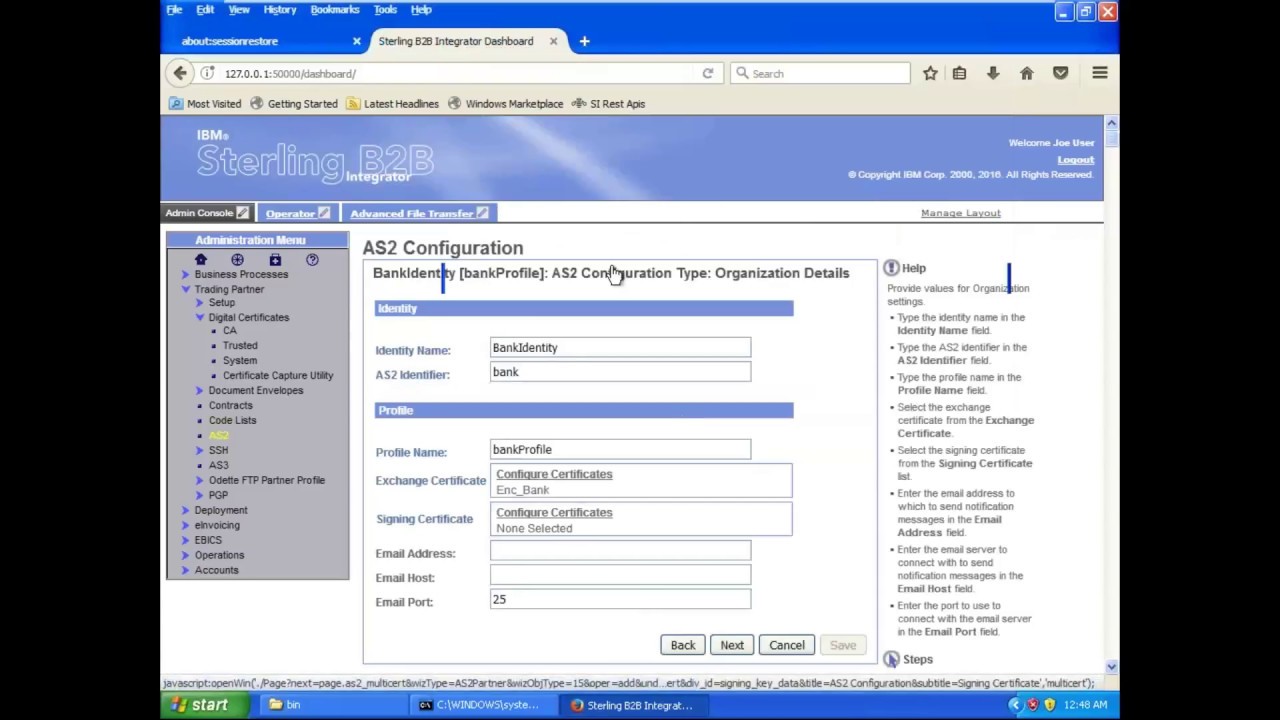Expand the PGP submenu
The width and height of the screenshot is (1280, 720).
coord(199,495)
